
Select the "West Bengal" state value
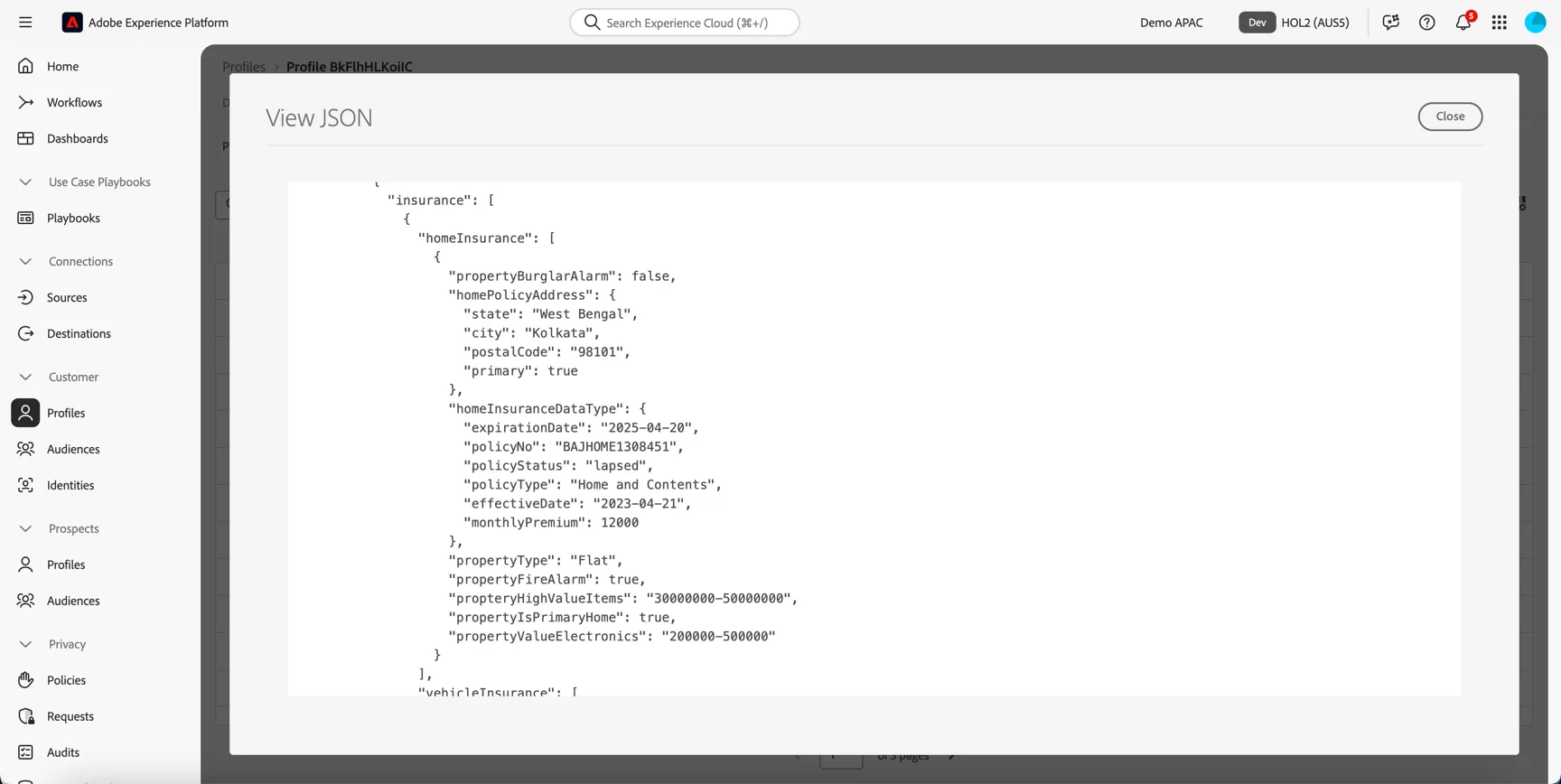click(582, 314)
